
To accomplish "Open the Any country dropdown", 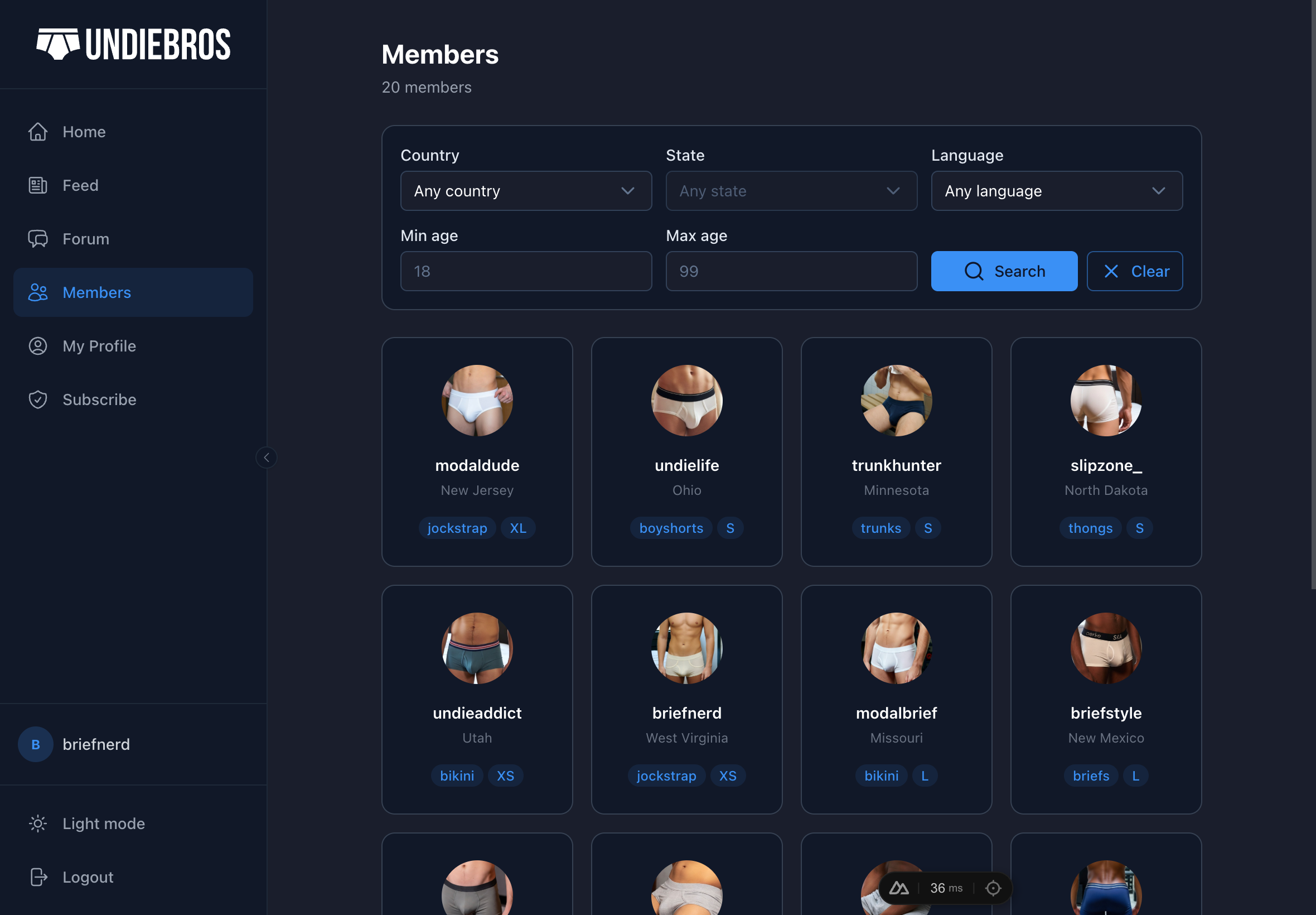I will pos(525,191).
